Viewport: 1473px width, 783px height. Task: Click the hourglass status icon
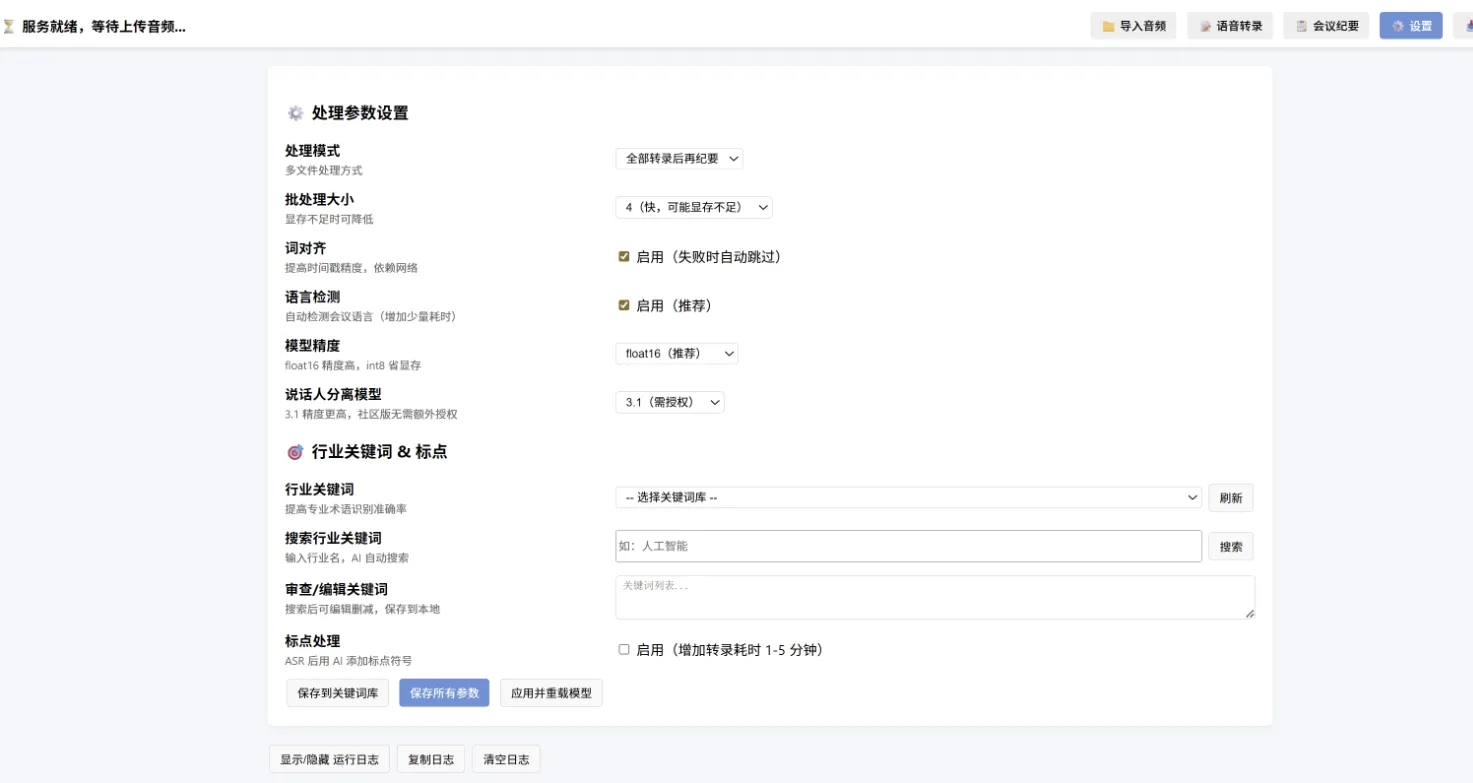click(x=9, y=27)
